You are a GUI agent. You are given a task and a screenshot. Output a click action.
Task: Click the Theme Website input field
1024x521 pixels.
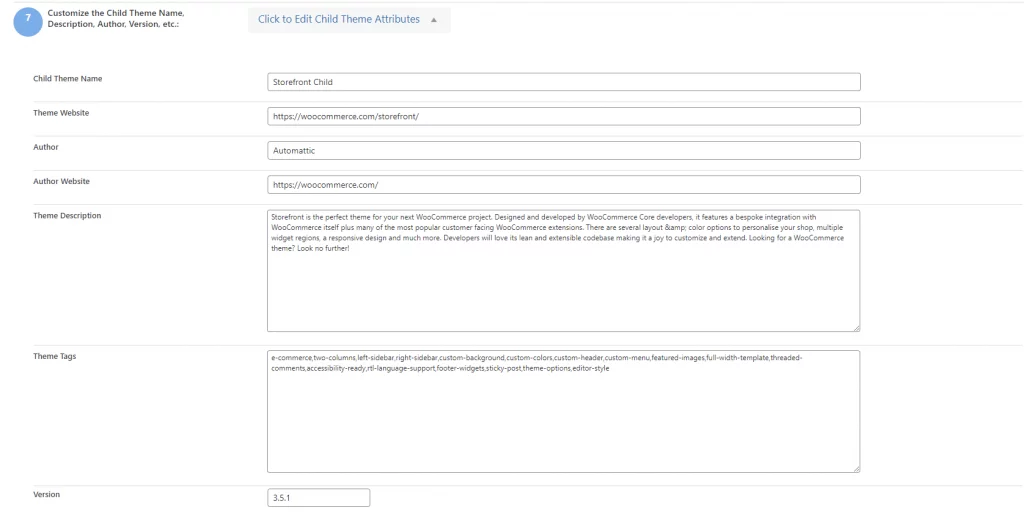pos(564,116)
